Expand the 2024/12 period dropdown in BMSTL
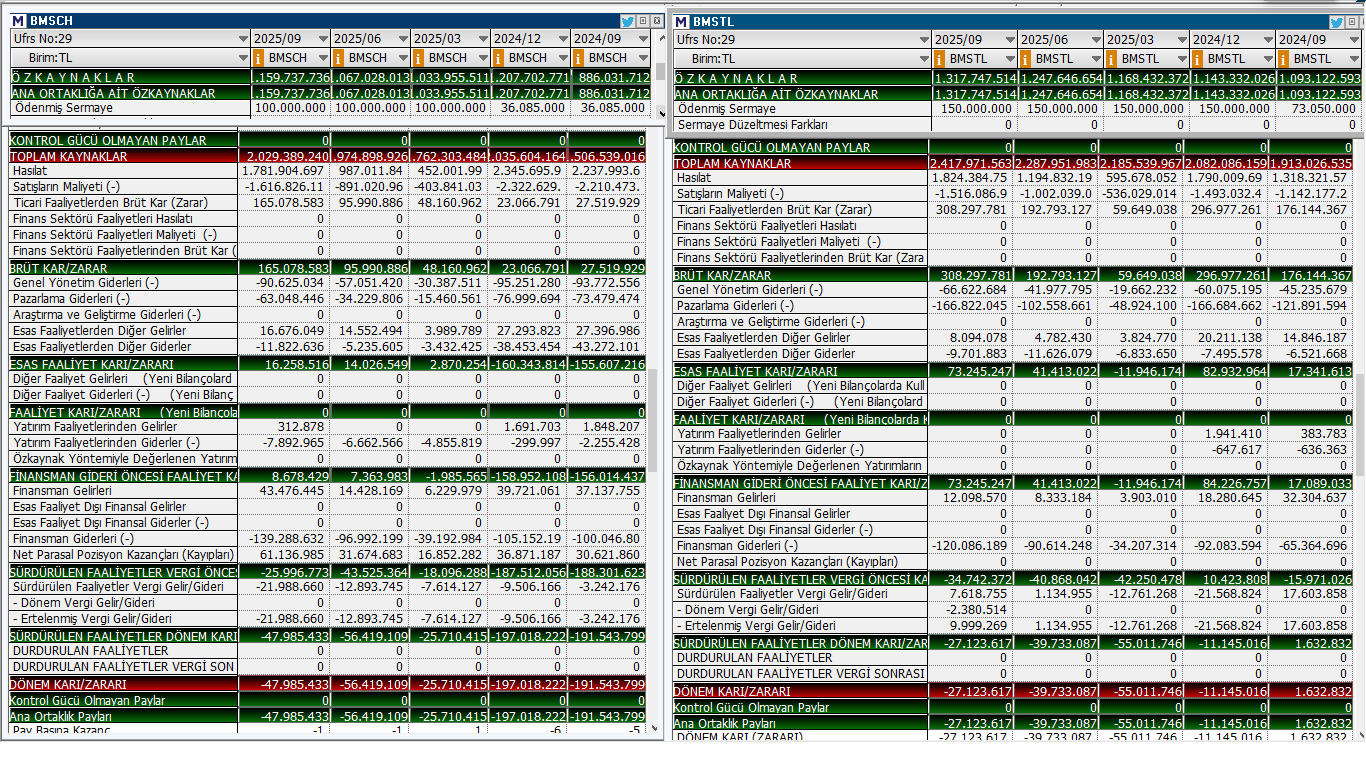 1268,40
